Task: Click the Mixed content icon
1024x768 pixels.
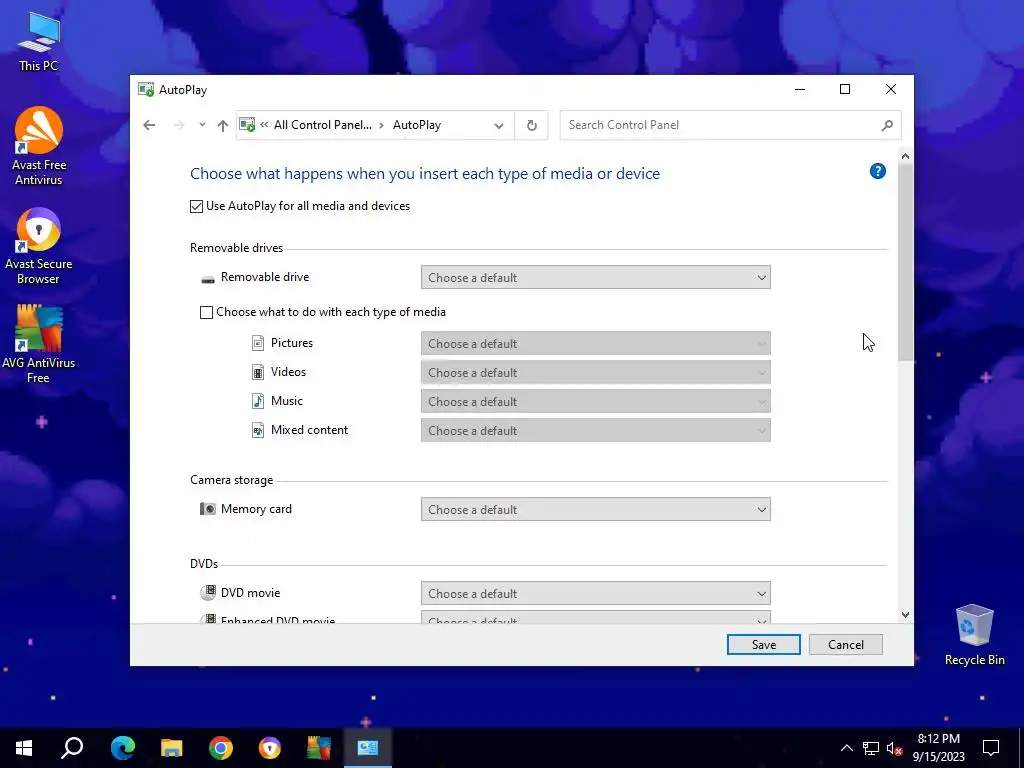Action: coord(258,430)
